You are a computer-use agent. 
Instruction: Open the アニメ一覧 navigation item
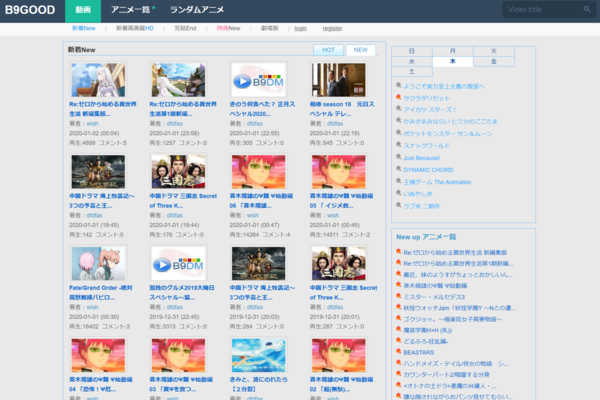[x=132, y=10]
